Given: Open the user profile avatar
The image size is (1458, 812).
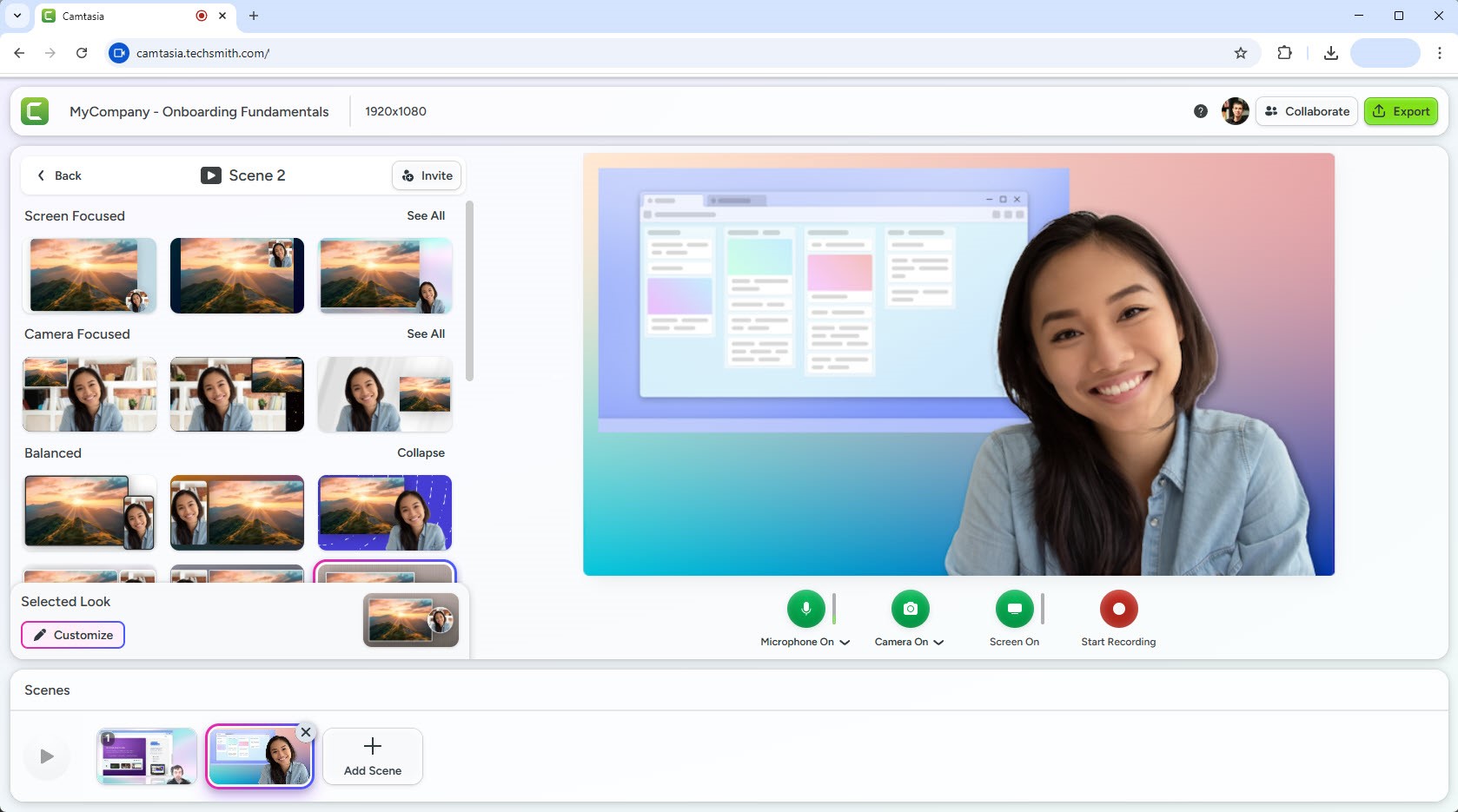Looking at the screenshot, I should pyautogui.click(x=1235, y=111).
